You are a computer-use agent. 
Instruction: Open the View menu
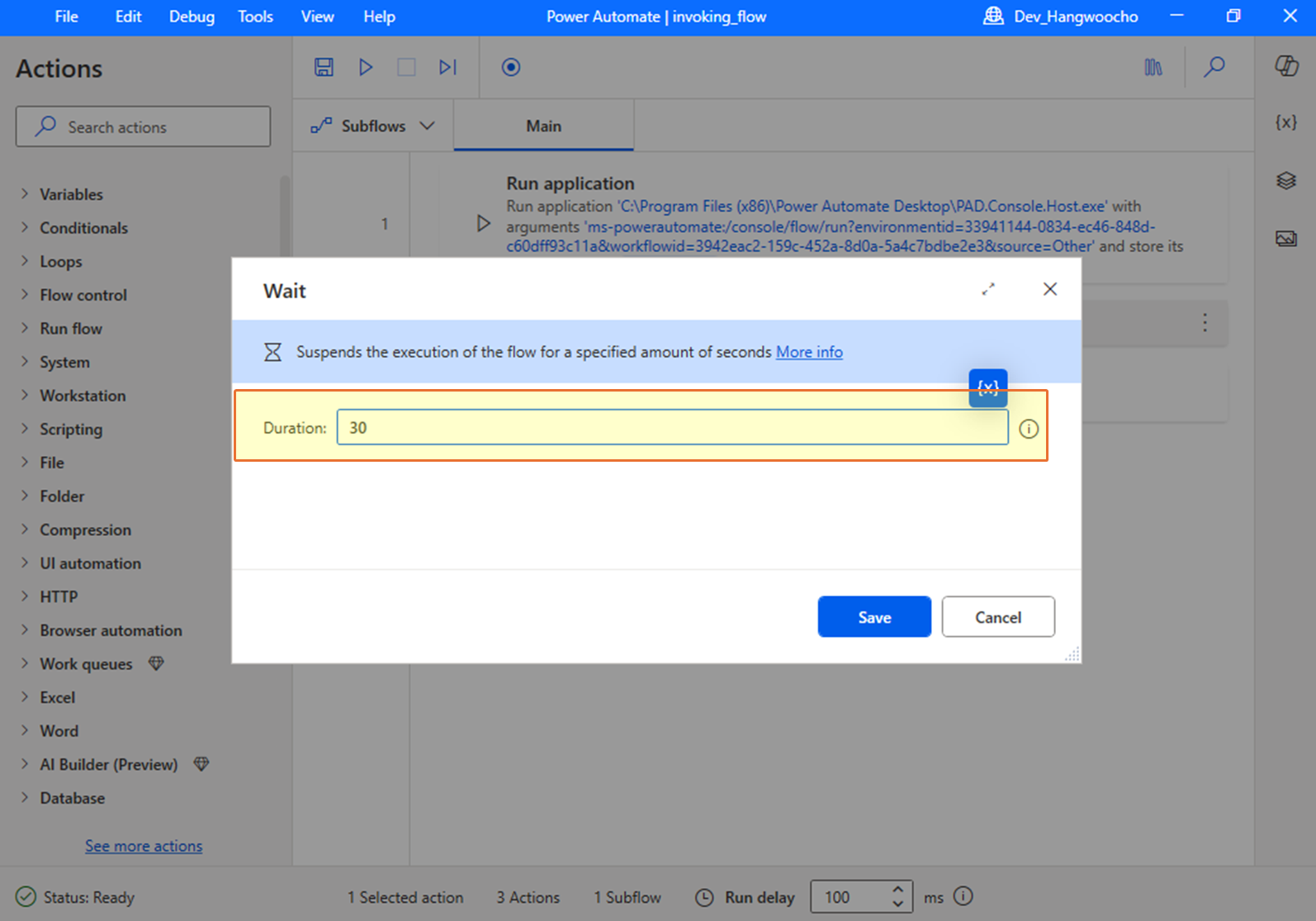point(317,17)
